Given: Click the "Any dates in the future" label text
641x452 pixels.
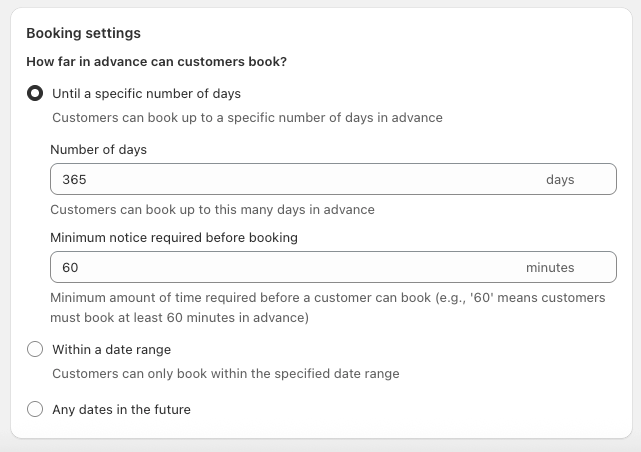Looking at the screenshot, I should tap(121, 409).
